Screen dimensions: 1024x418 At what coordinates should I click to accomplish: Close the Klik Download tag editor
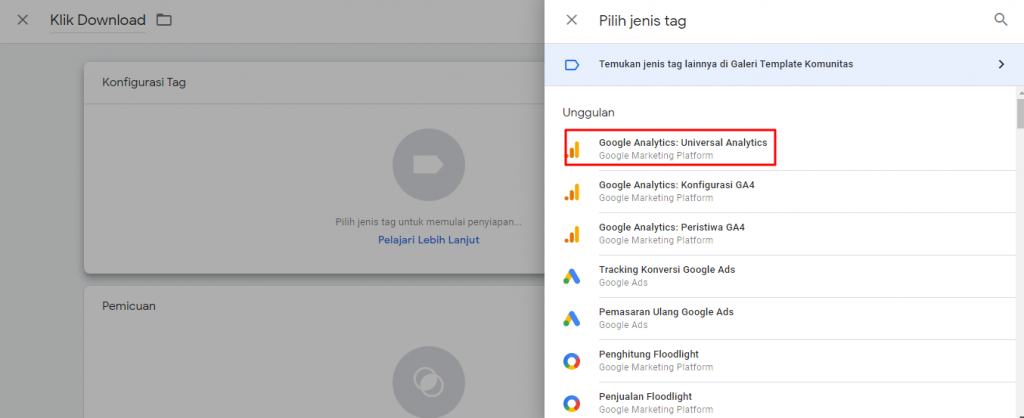tap(23, 20)
